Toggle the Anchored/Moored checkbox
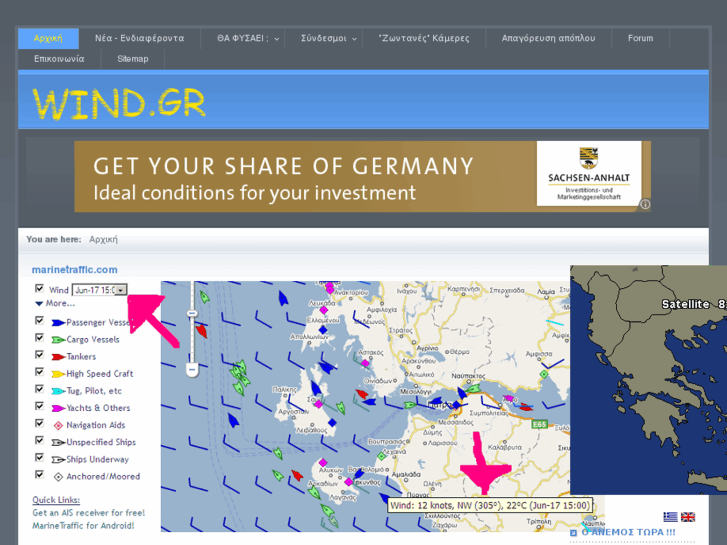Image resolution: width=727 pixels, height=545 pixels. (x=39, y=475)
